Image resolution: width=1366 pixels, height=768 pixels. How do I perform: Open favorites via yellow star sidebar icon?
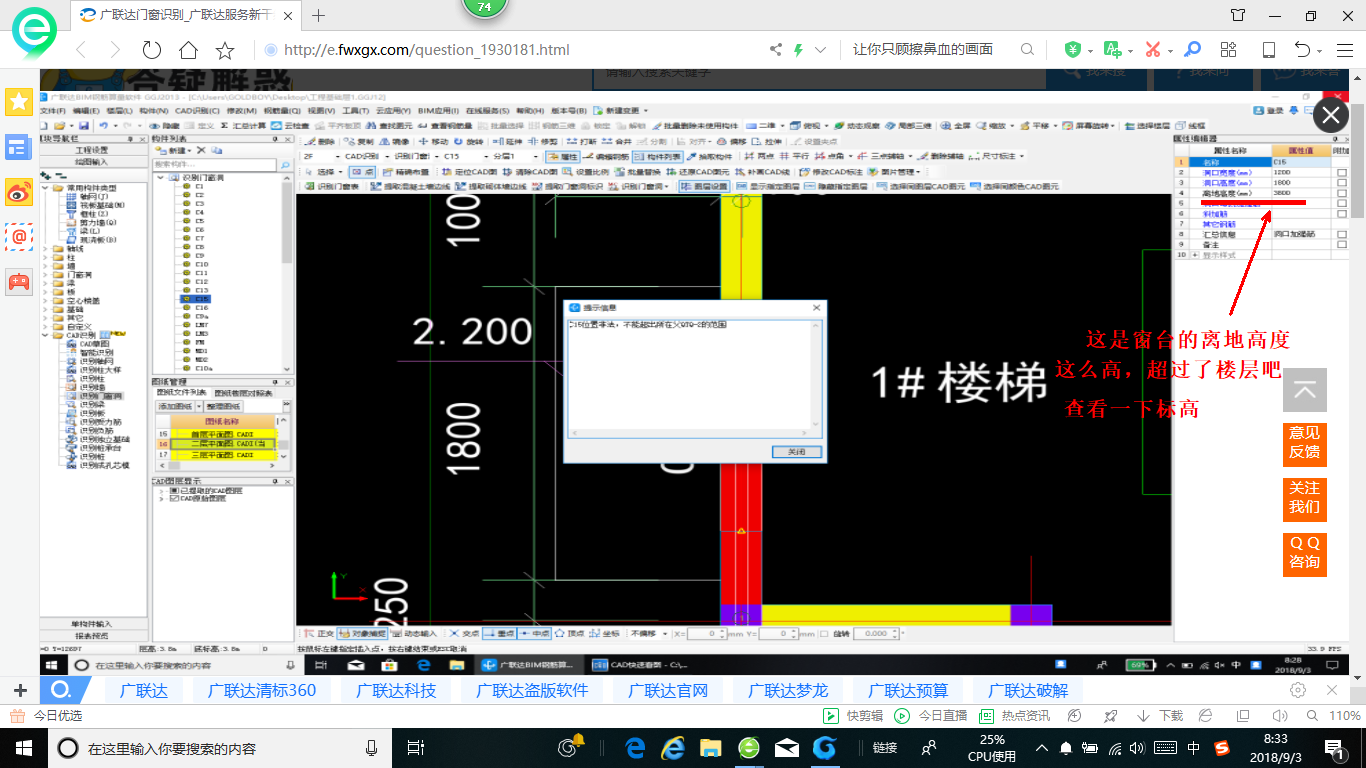19,101
